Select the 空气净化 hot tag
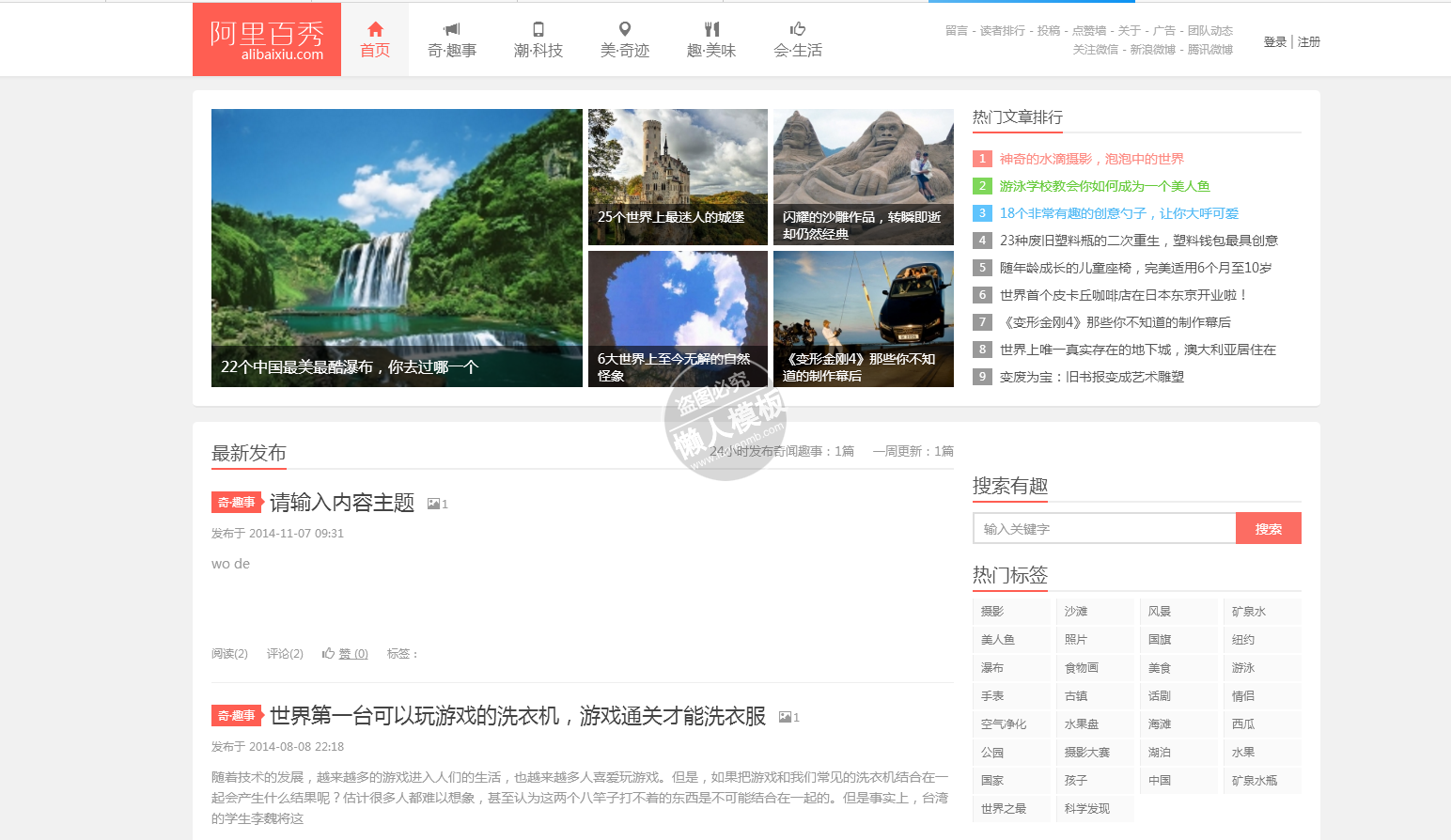This screenshot has width=1451, height=840. pyautogui.click(x=1012, y=724)
